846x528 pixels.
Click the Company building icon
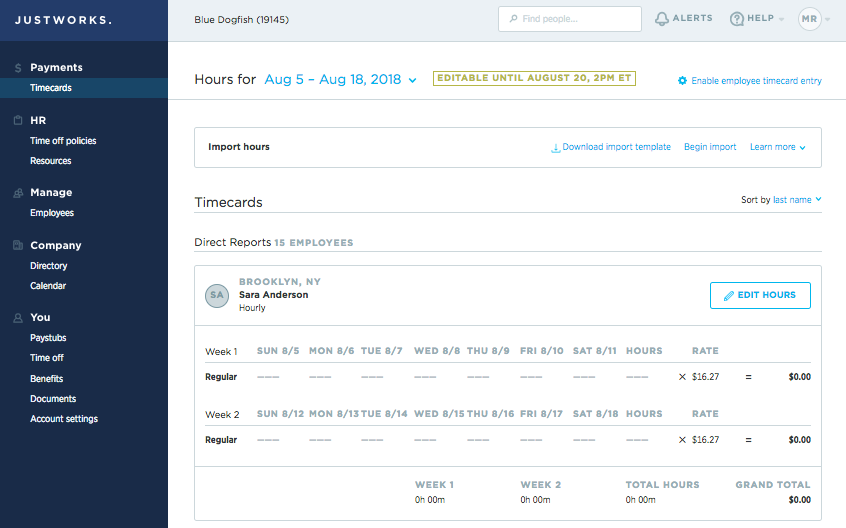pos(18,245)
